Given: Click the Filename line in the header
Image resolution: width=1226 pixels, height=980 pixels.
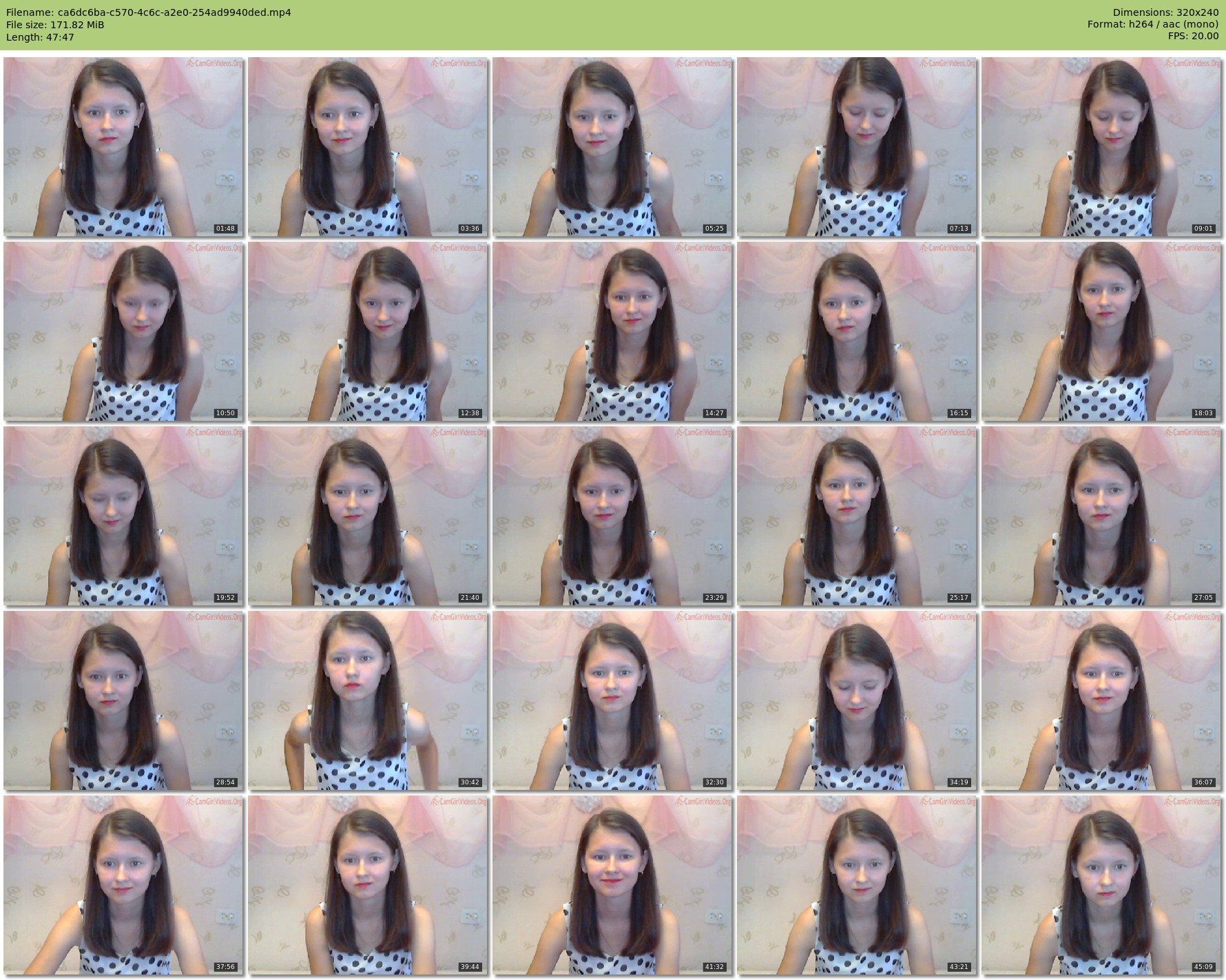Looking at the screenshot, I should pyautogui.click(x=149, y=12).
